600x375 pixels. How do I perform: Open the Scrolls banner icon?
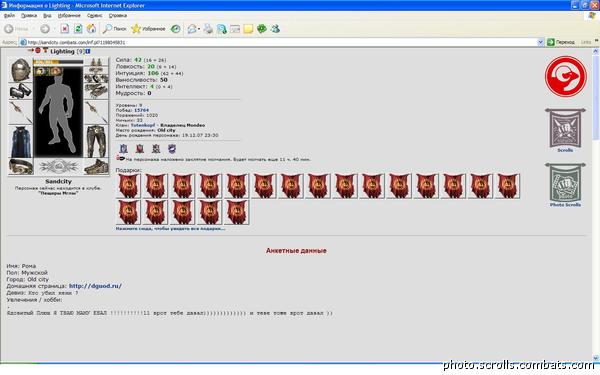coord(565,130)
